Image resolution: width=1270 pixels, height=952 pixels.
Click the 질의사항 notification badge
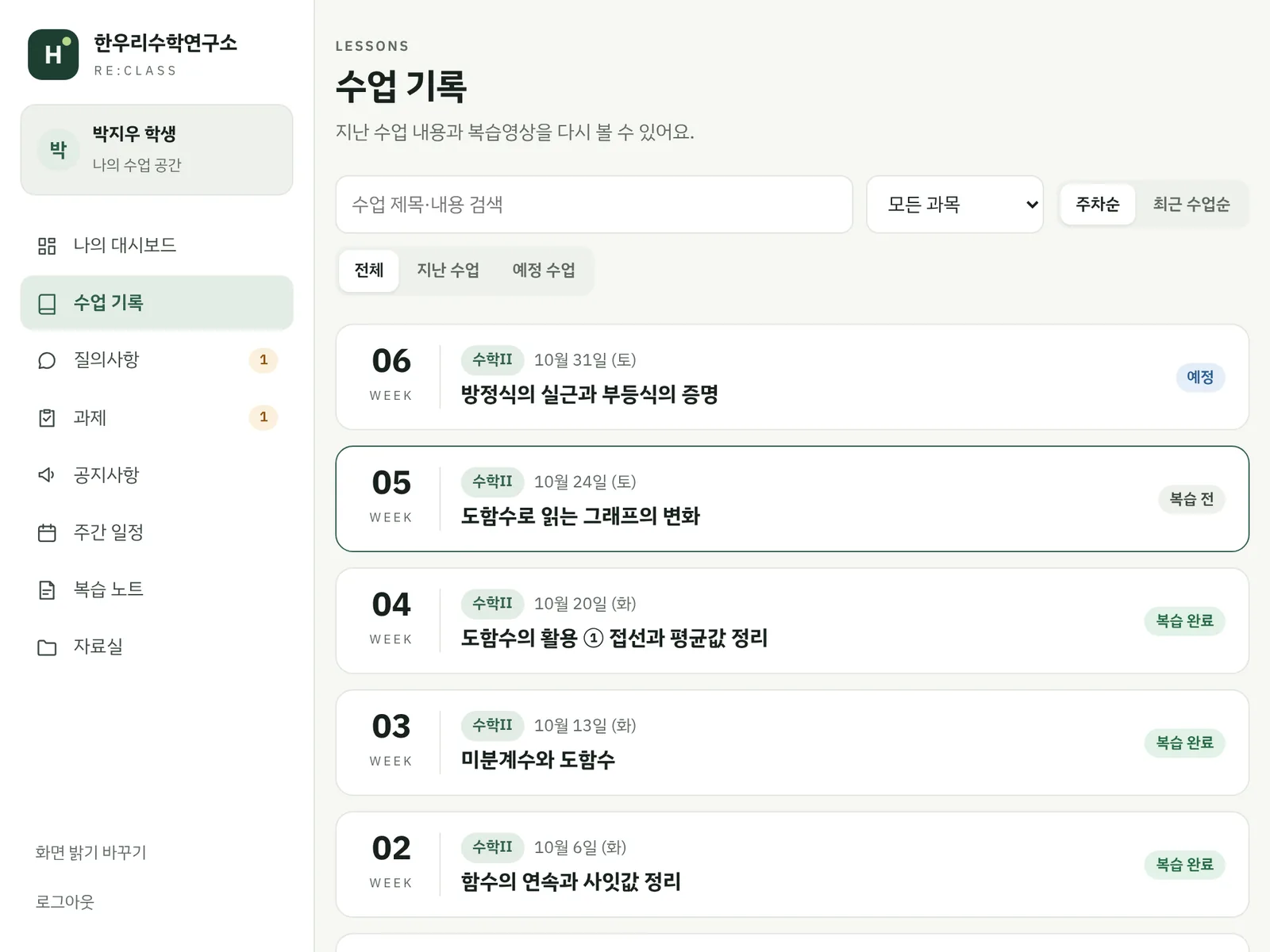(264, 359)
